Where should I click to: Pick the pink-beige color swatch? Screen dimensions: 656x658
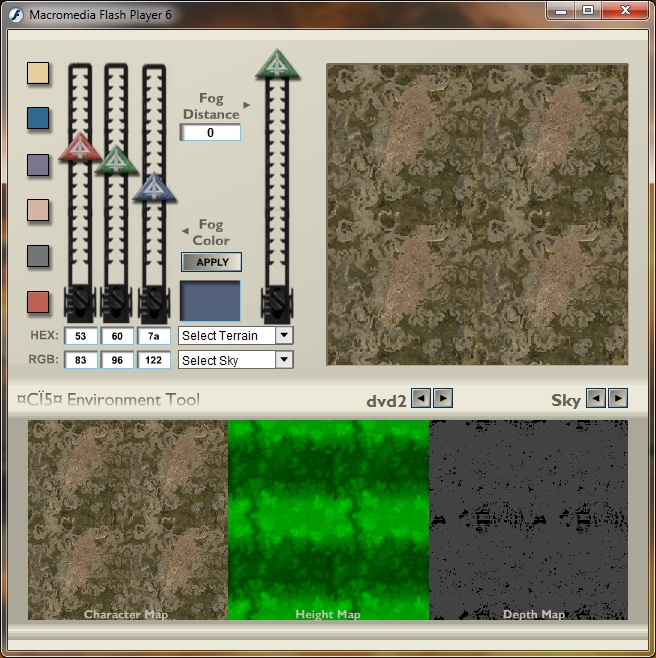pyautogui.click(x=38, y=210)
